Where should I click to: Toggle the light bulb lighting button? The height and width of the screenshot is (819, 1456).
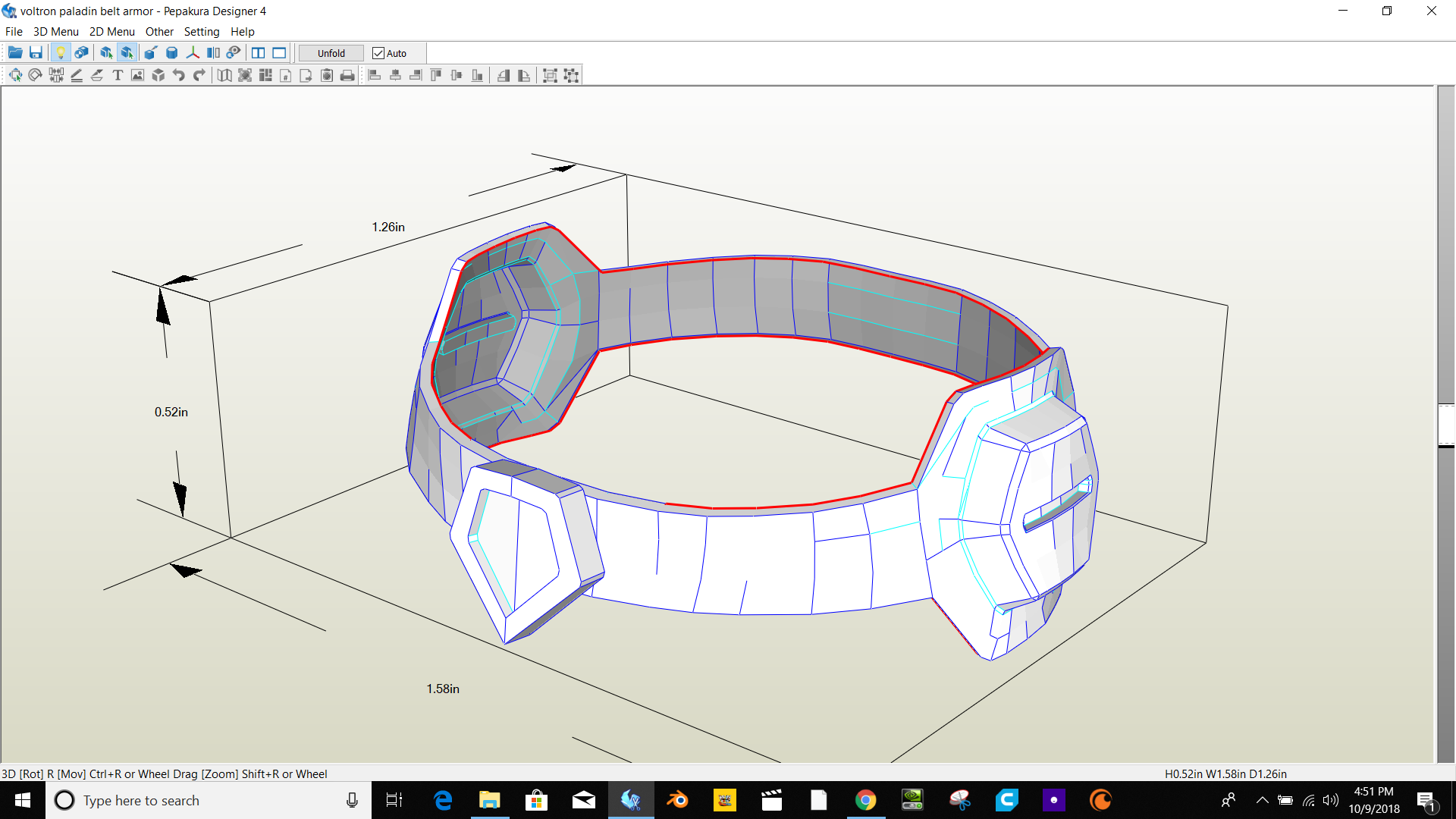[61, 53]
